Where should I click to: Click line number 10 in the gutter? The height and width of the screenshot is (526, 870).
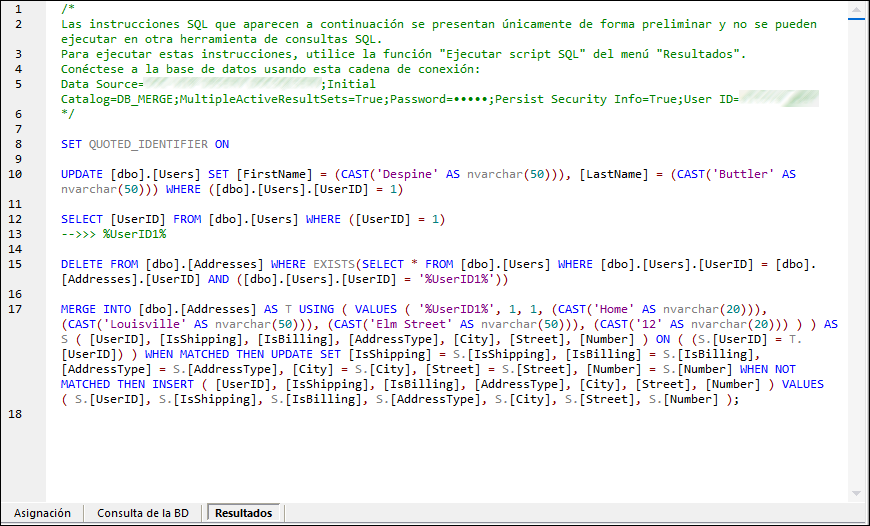(16, 174)
